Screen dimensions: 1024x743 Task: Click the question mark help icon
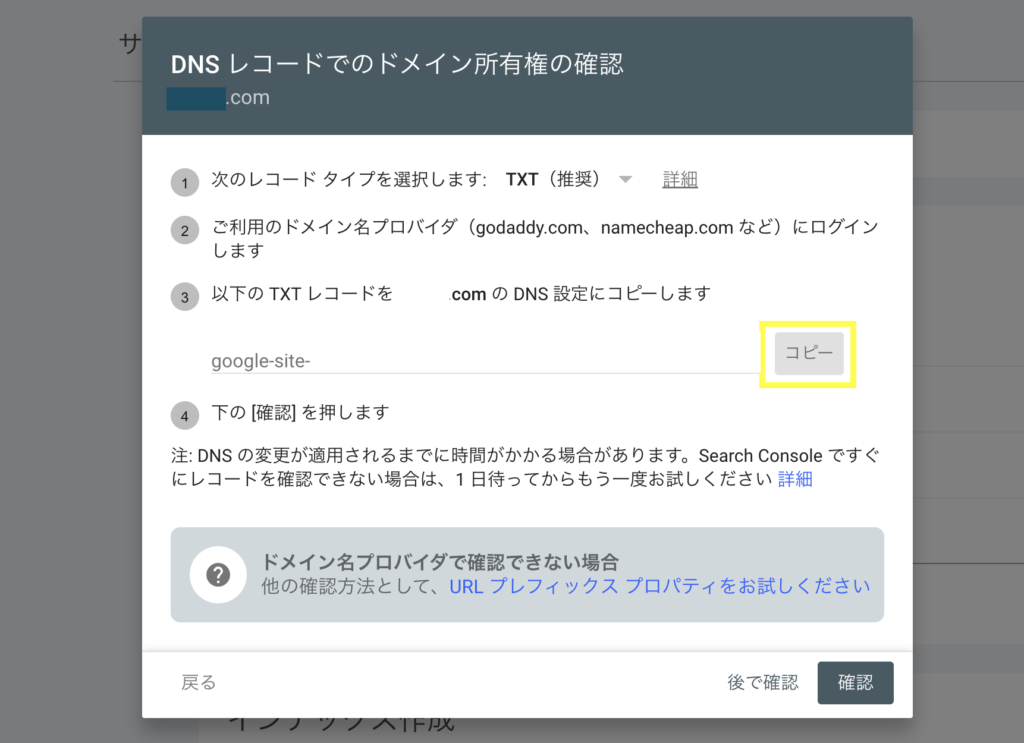[x=218, y=575]
